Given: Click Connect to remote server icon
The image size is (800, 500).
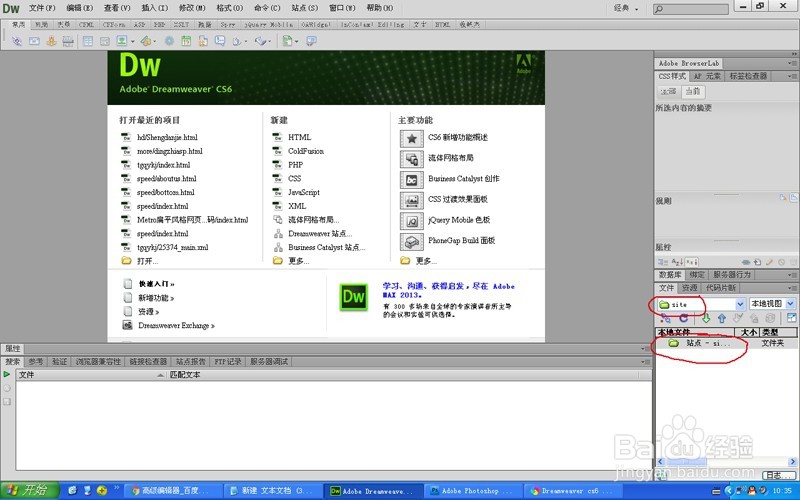Looking at the screenshot, I should (666, 318).
